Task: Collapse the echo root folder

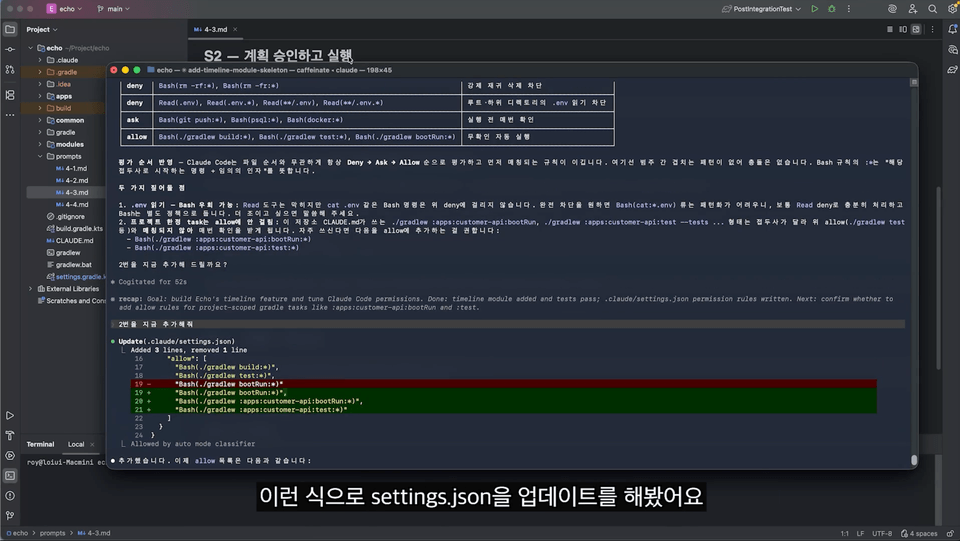Action: pos(31,48)
